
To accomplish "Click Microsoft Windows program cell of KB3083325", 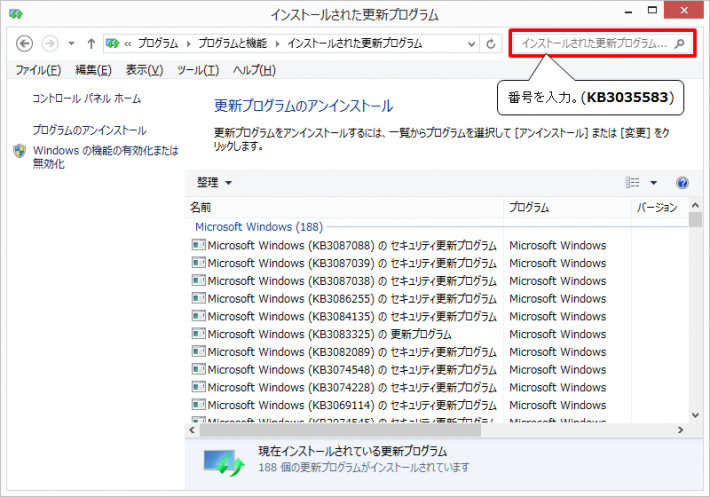I will pos(557,334).
